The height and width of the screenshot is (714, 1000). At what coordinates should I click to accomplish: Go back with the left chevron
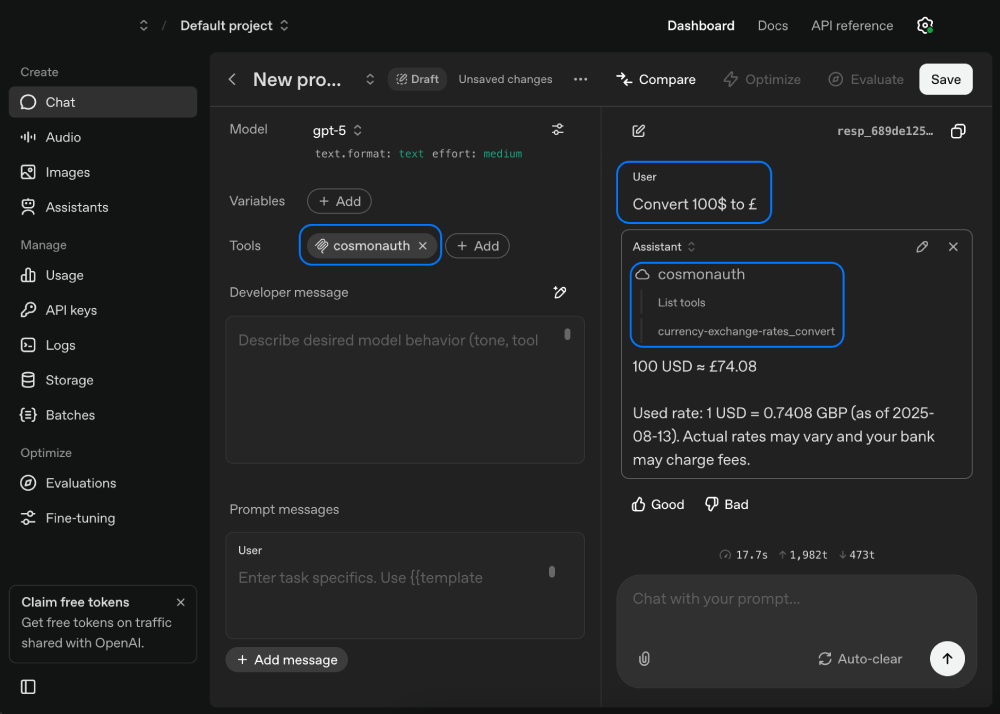tap(232, 79)
